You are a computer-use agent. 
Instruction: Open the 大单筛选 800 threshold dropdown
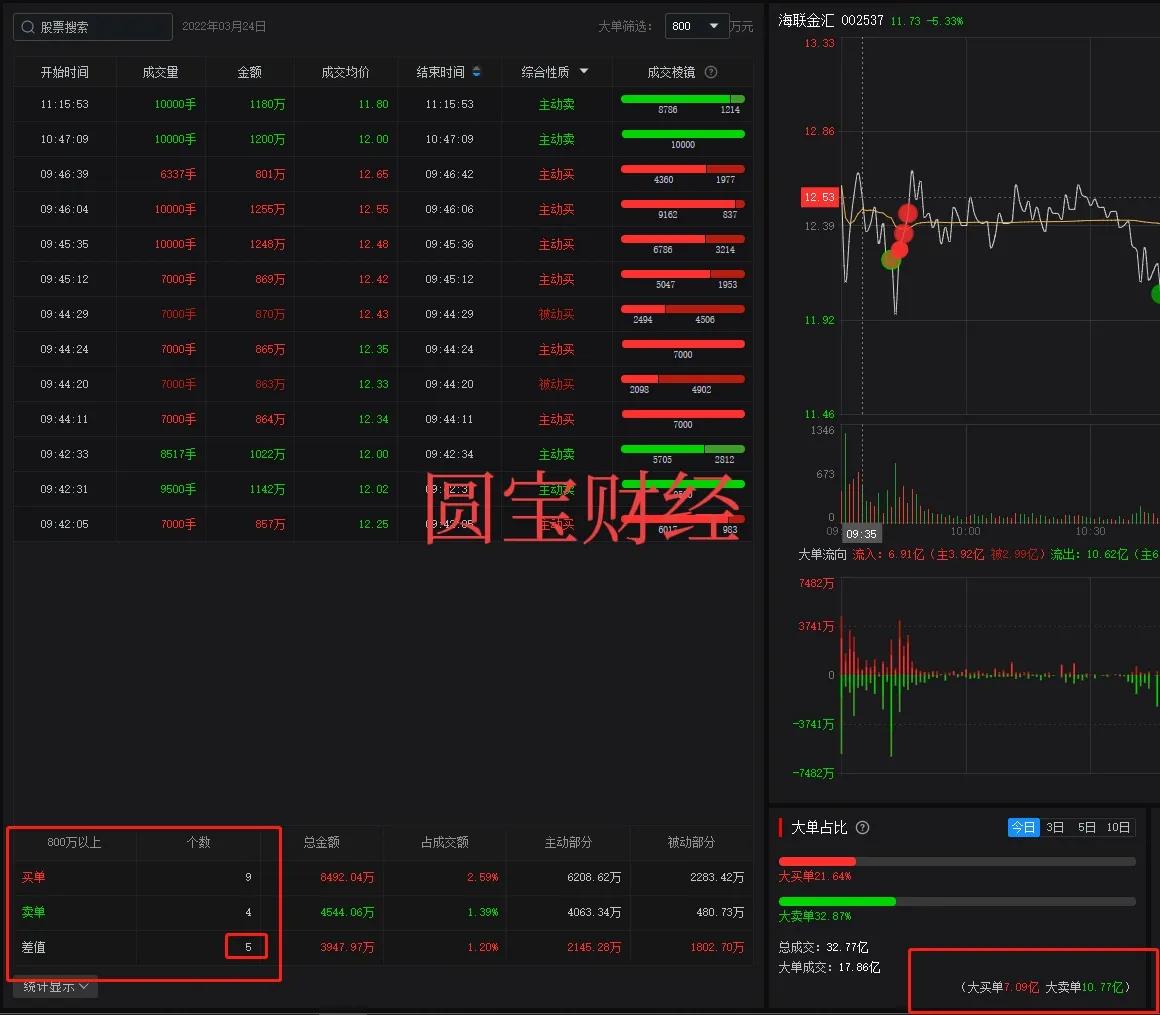click(697, 26)
